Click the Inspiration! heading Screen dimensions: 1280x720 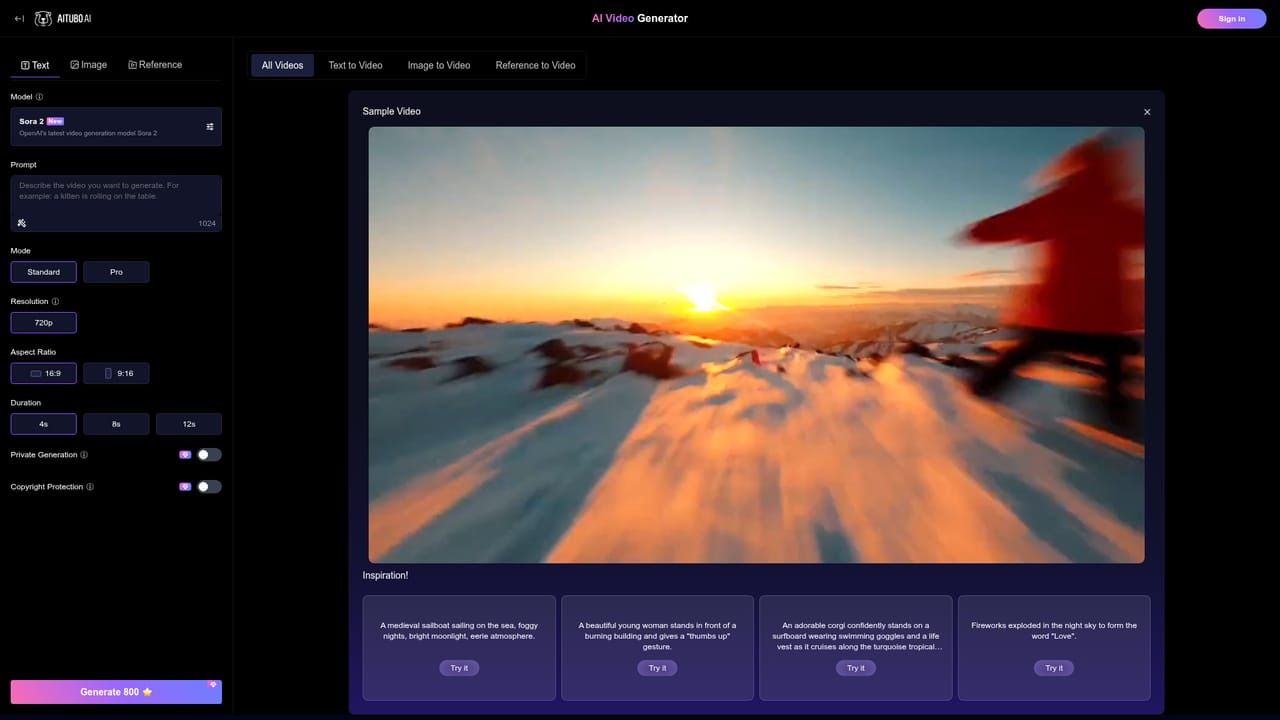pyautogui.click(x=385, y=575)
